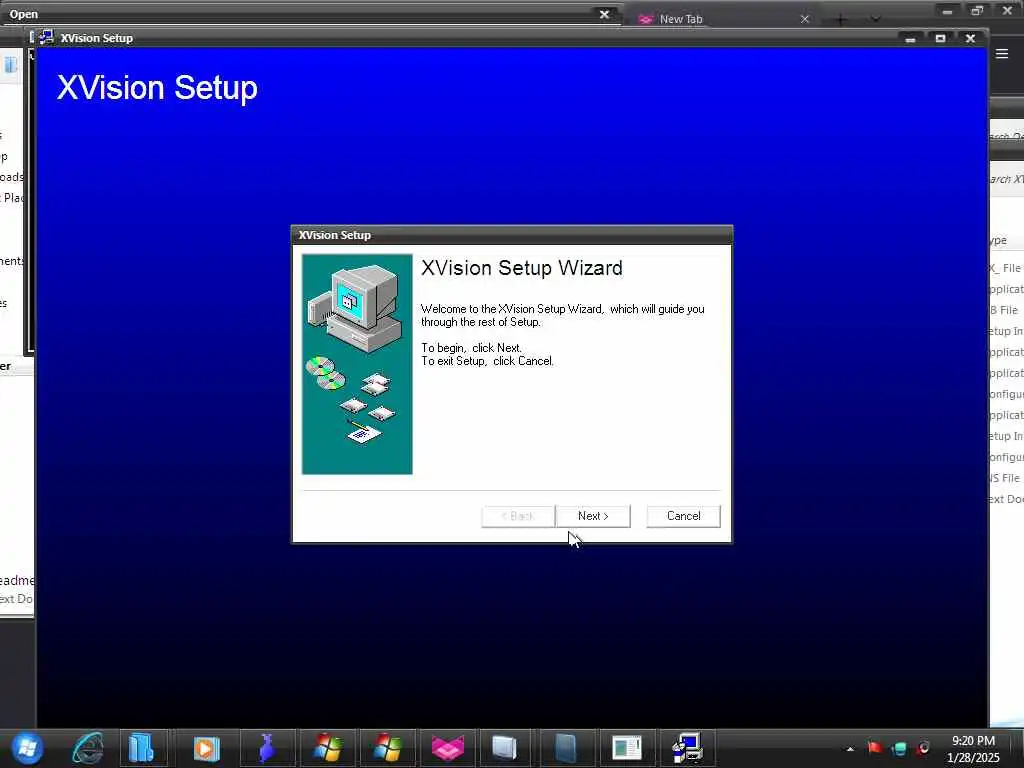Click the volume icon in system tray
Viewport: 1024px width, 768px height.
pos(923,748)
